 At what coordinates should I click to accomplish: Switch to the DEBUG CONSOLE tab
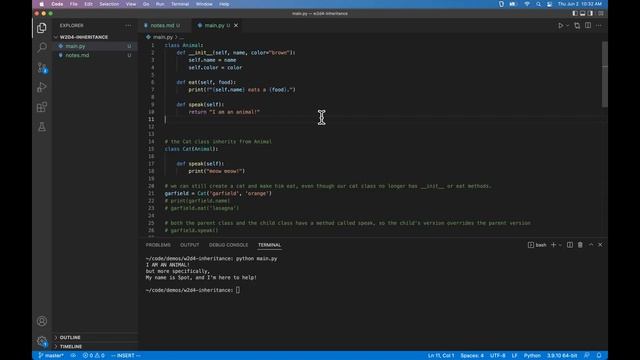tap(228, 245)
